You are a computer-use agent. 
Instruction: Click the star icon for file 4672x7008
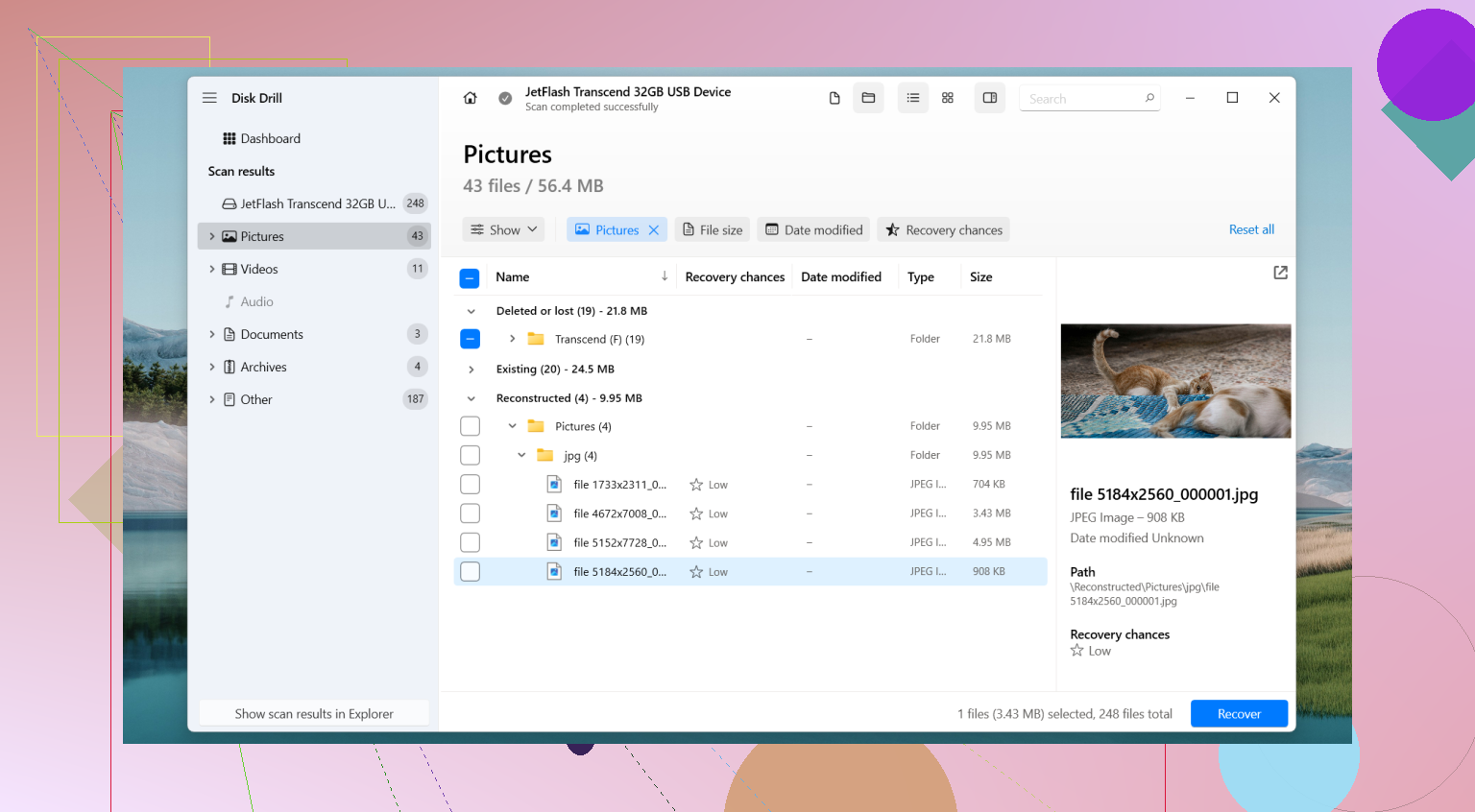pos(696,513)
